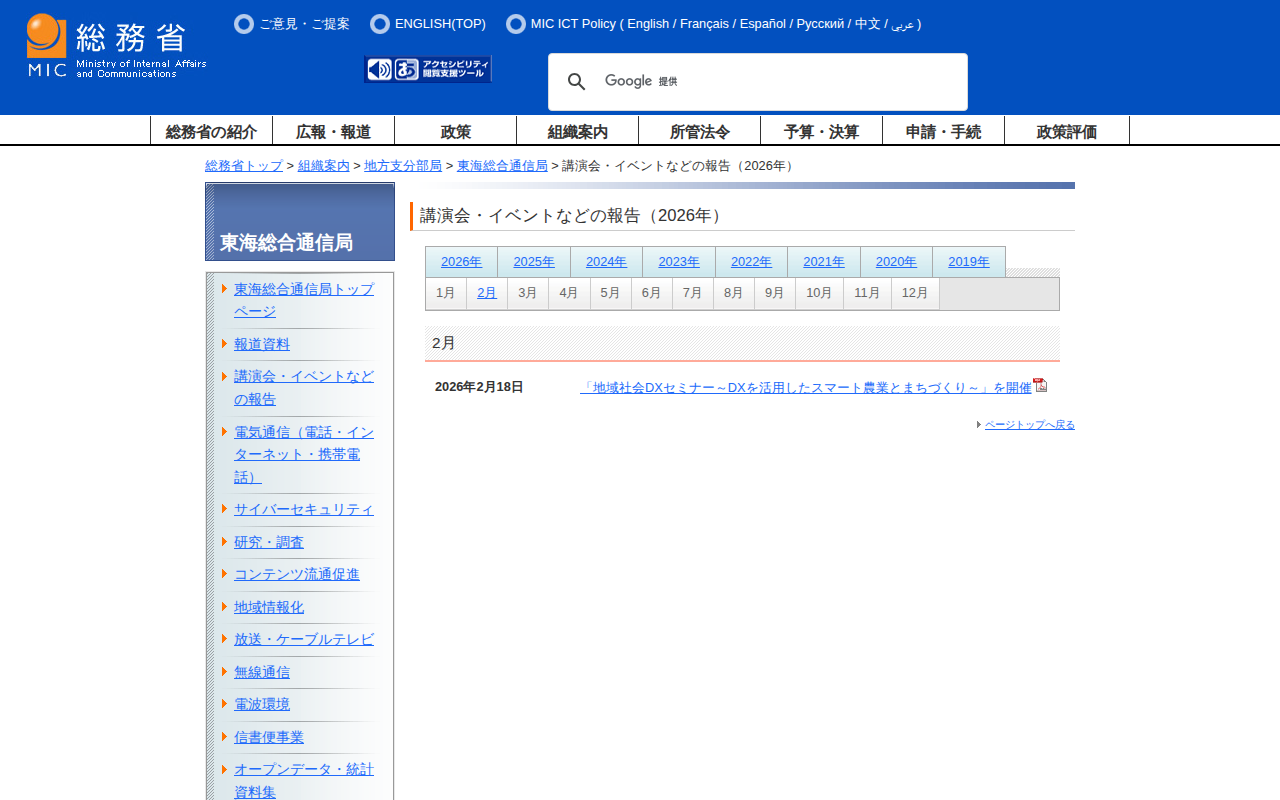Open the 電波環境 sidebar link
The image size is (1280, 800).
262,704
